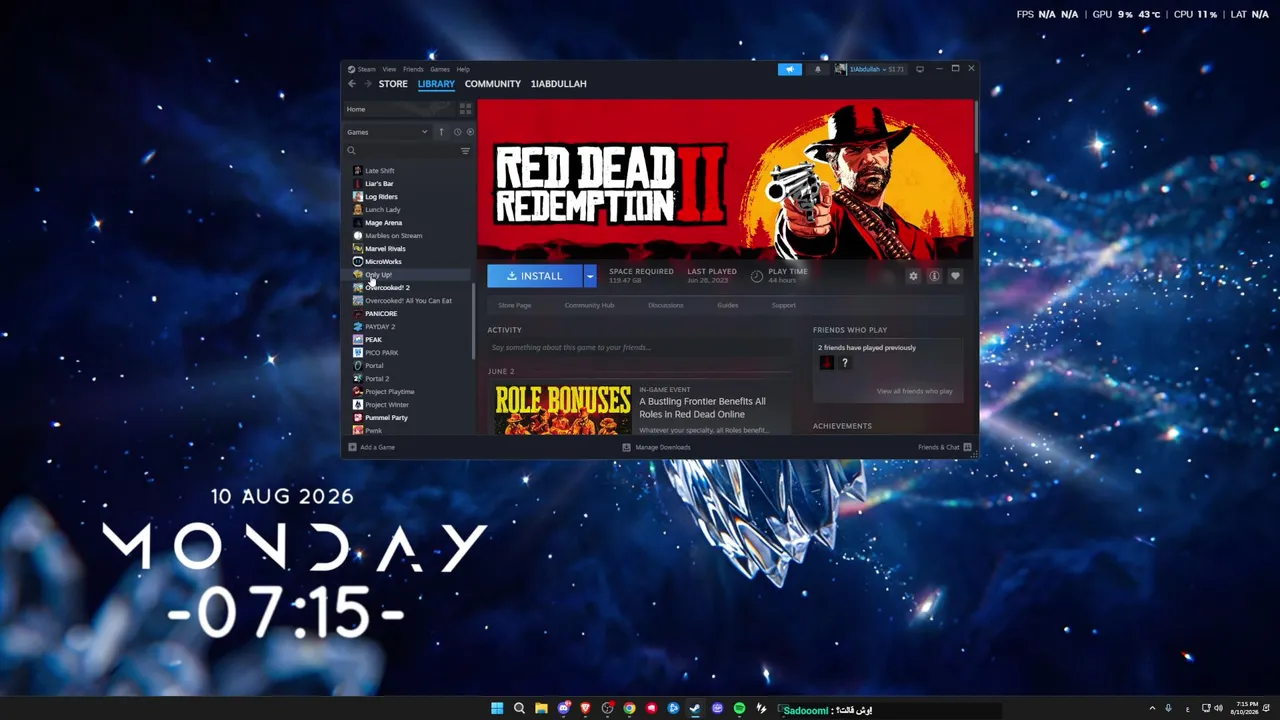The image size is (1280, 720).
Task: Install Red Dead Redemption II
Action: (x=535, y=276)
